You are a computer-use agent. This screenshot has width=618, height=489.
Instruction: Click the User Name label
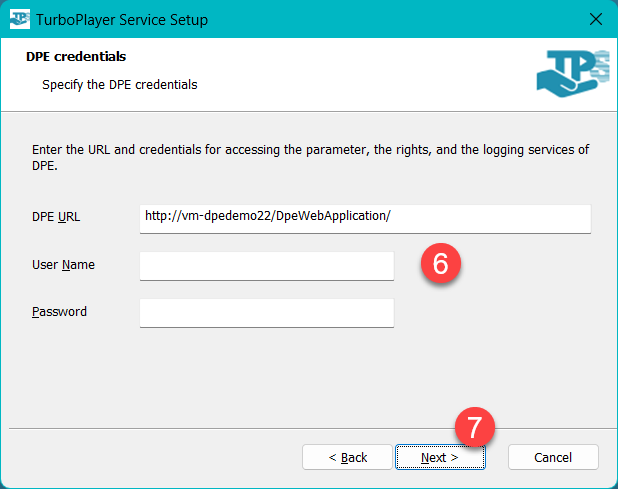64,265
